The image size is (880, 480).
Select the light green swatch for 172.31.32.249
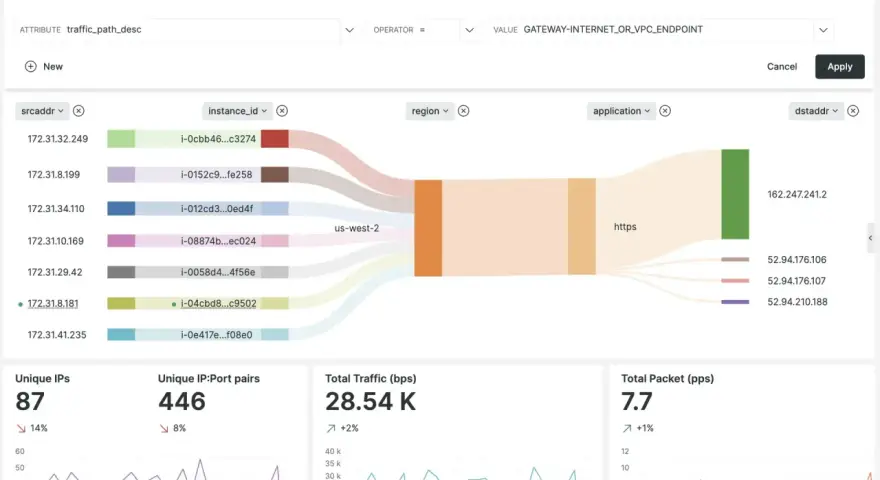[121, 139]
